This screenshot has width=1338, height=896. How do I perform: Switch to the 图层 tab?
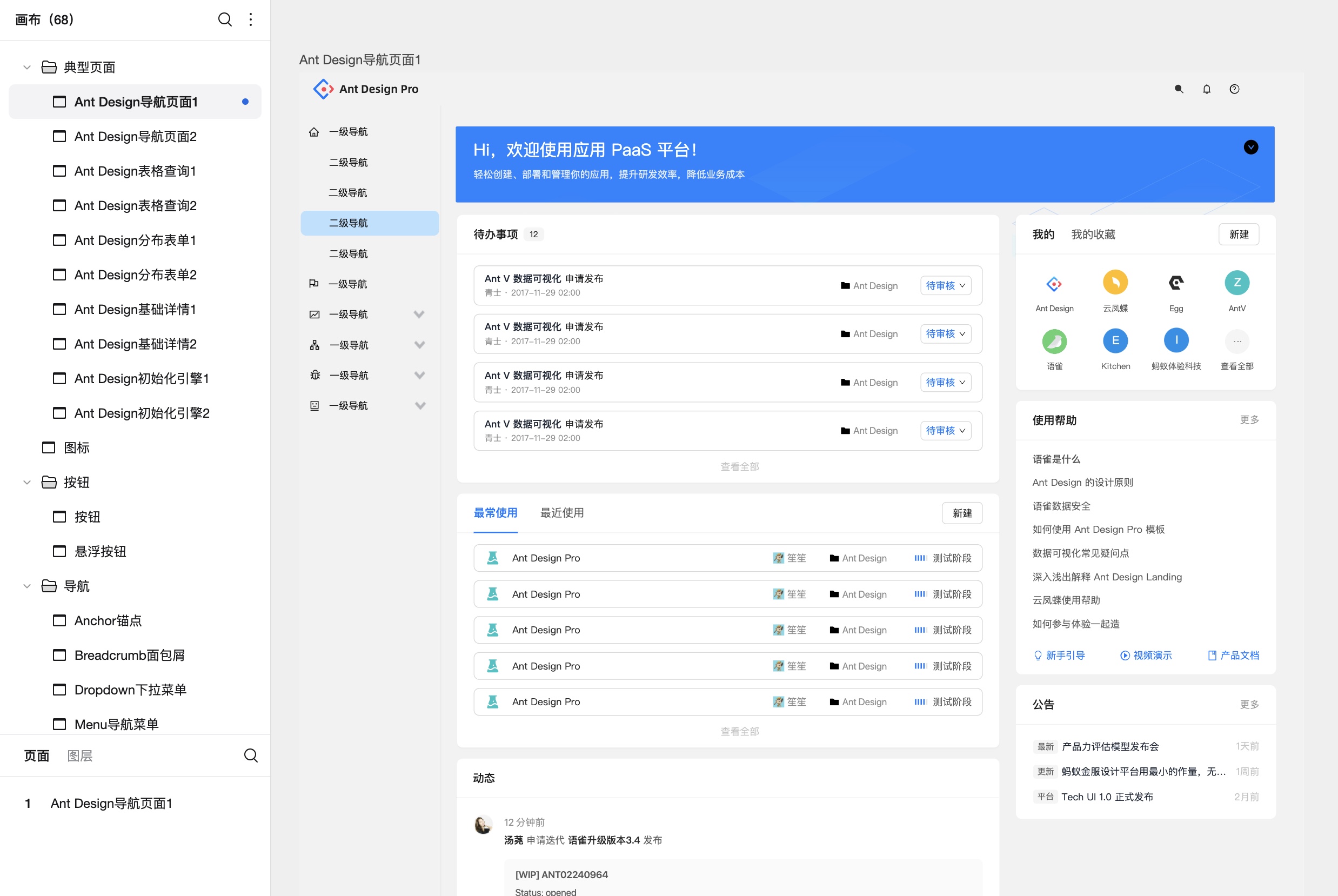pyautogui.click(x=80, y=755)
